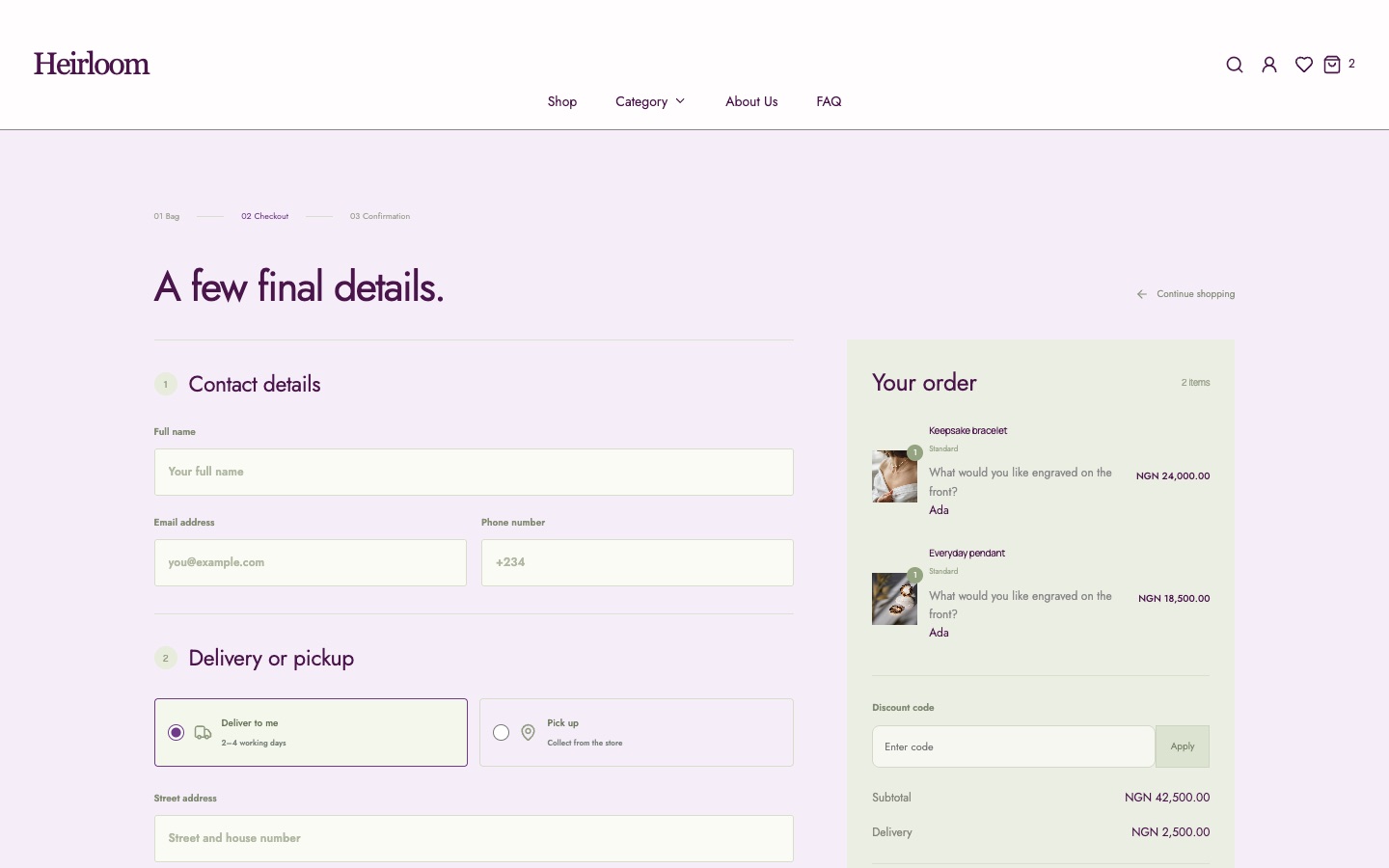
Task: Click the Everyday pendant product name
Action: [x=967, y=554]
